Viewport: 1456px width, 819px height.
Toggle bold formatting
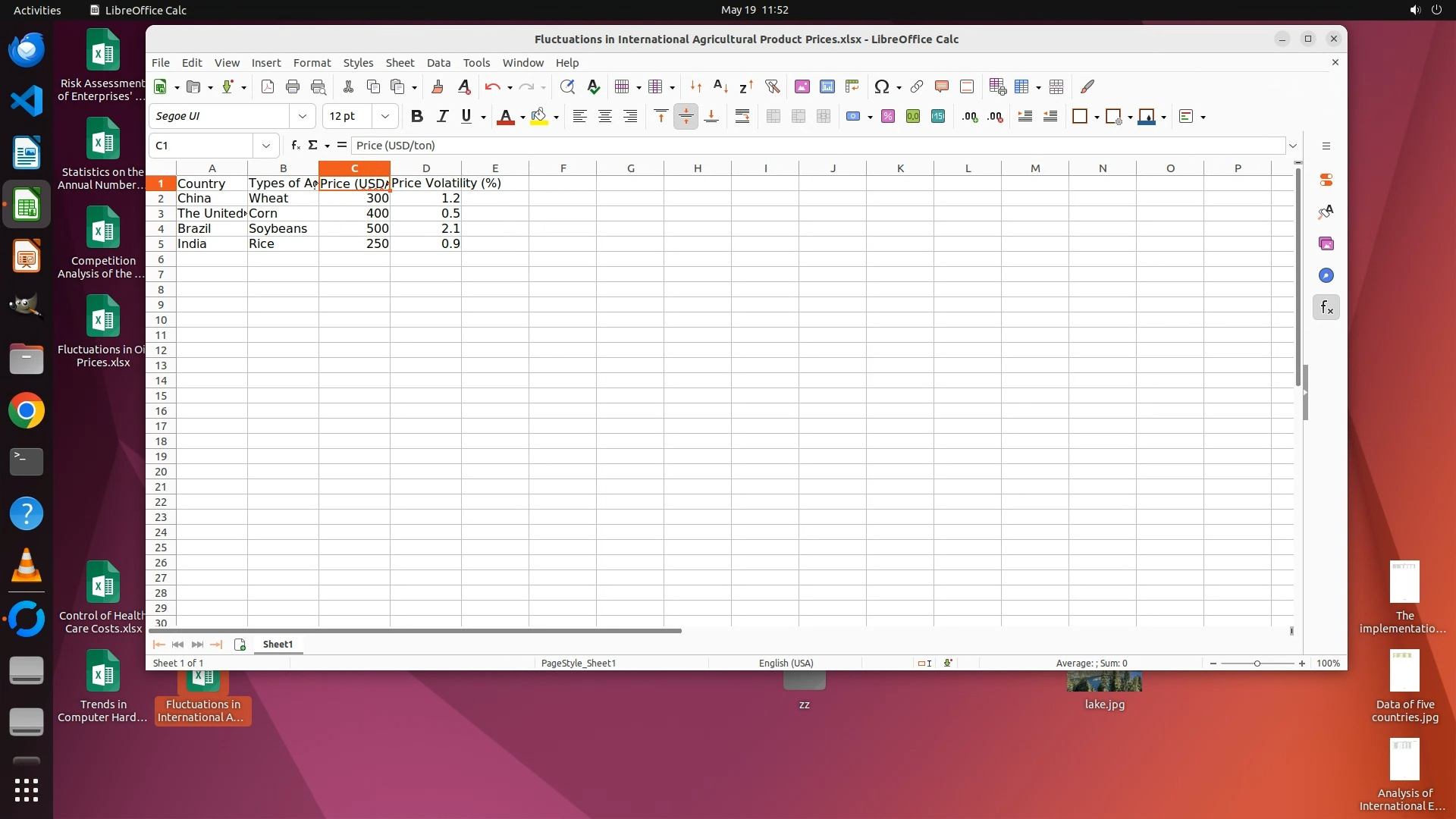point(416,116)
